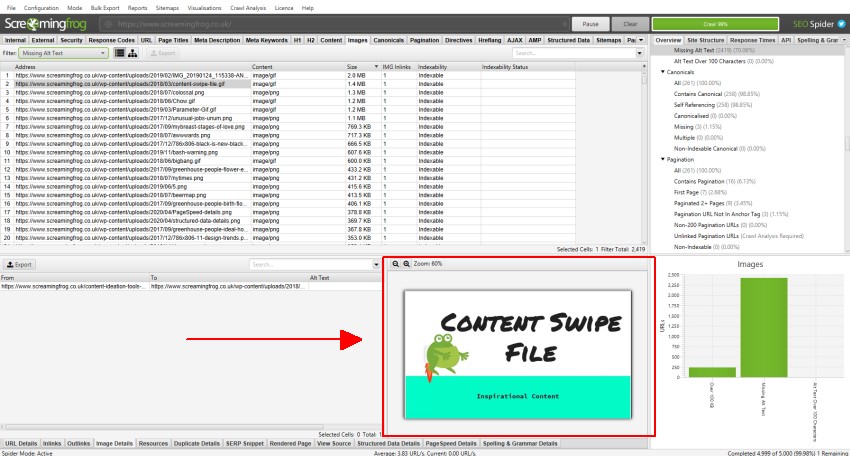Click the lower panel Export button
The width and height of the screenshot is (850, 456).
tap(19, 265)
